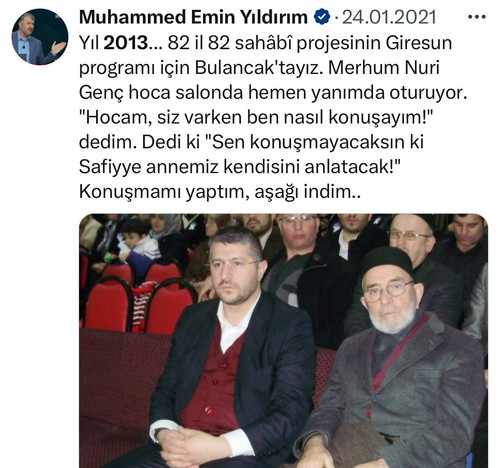Open the author's round profile avatar

click(40, 37)
